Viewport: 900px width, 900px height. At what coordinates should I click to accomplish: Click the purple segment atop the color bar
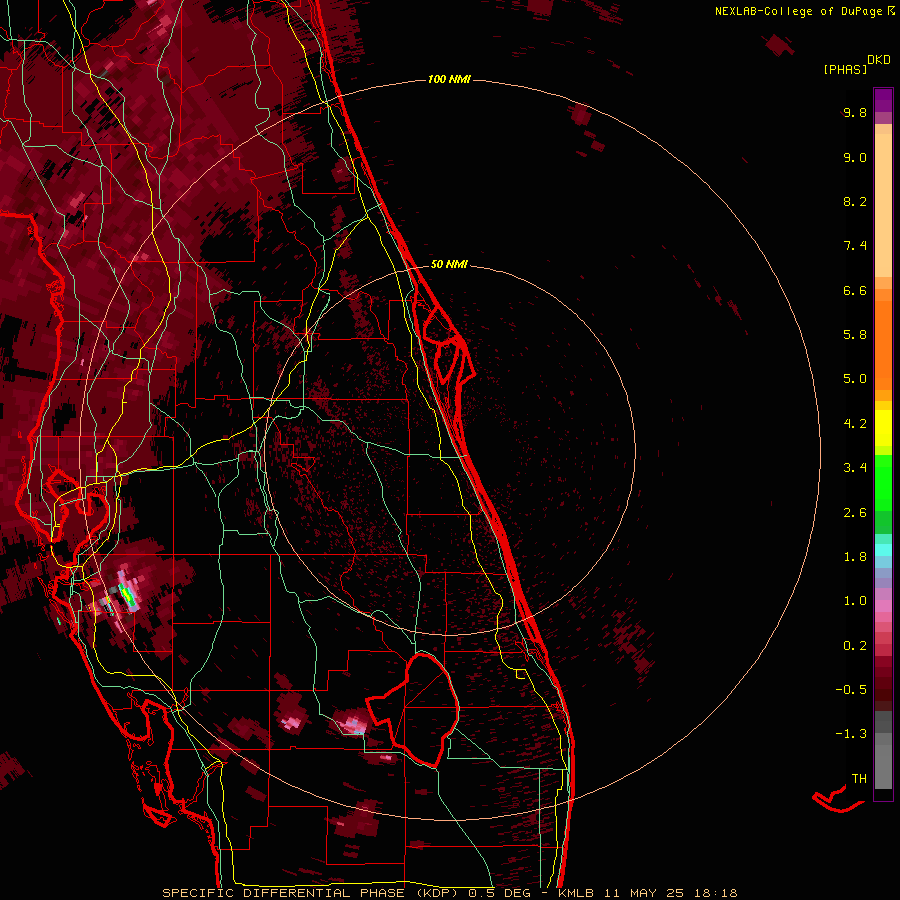[883, 100]
